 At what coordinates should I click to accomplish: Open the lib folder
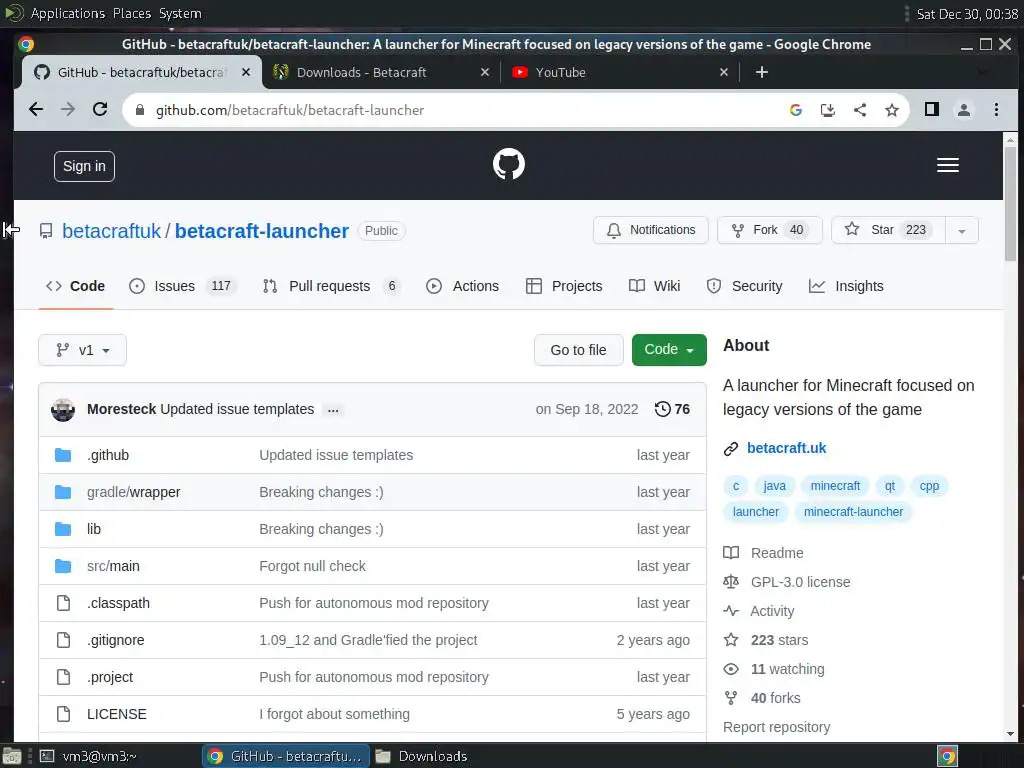[93, 529]
